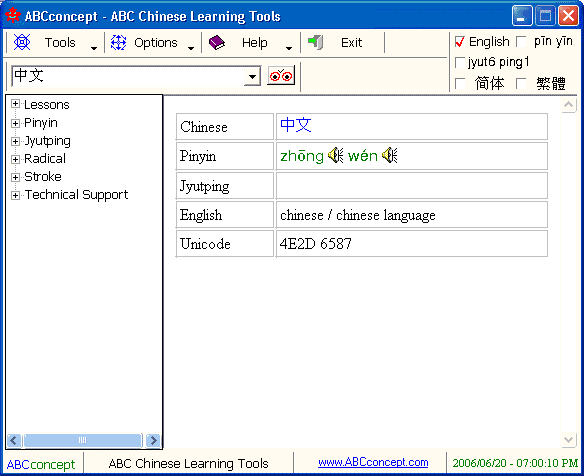
Task: Click the content pane scroll up arrow
Action: pyautogui.click(x=568, y=105)
